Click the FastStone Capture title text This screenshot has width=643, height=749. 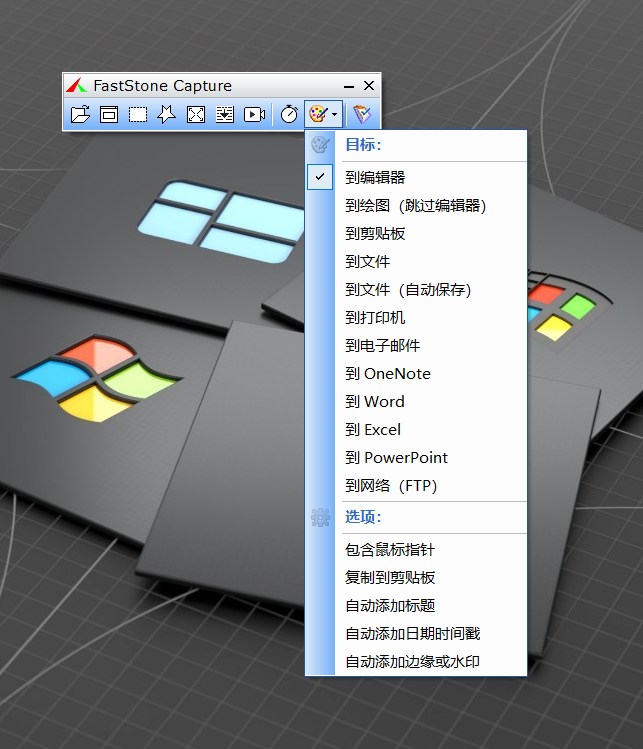tap(162, 86)
